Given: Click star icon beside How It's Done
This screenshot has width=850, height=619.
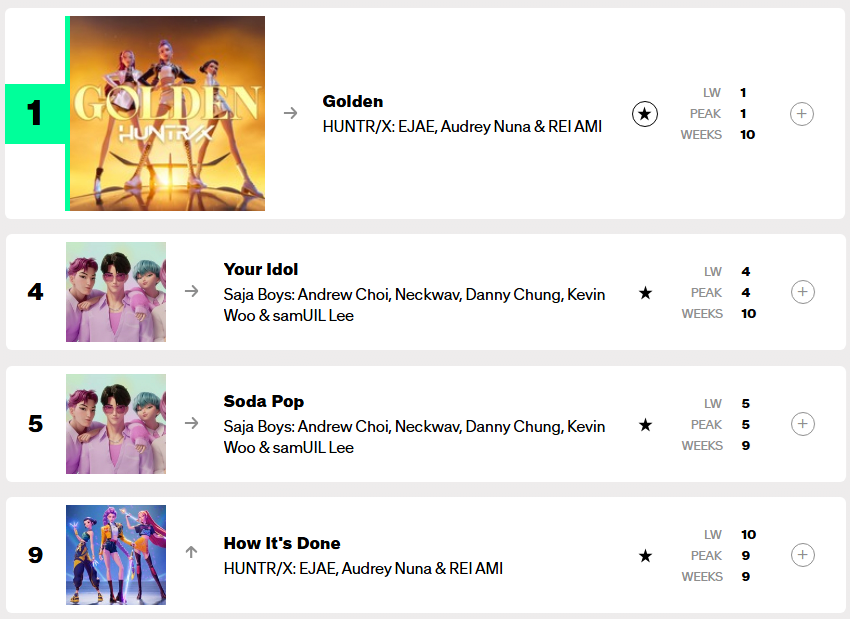Looking at the screenshot, I should point(645,556).
